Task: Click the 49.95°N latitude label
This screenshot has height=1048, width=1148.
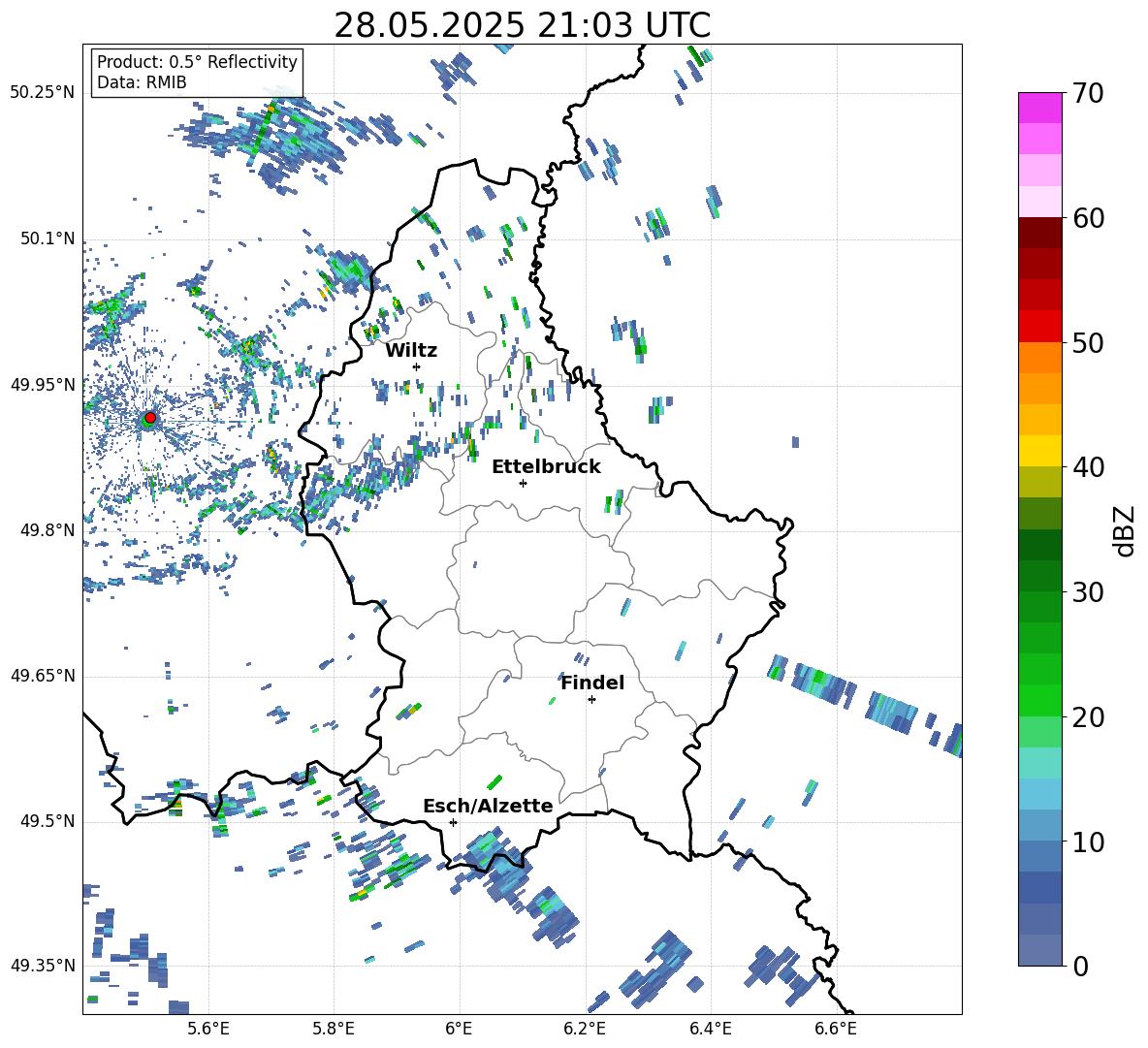Action: click(x=43, y=384)
